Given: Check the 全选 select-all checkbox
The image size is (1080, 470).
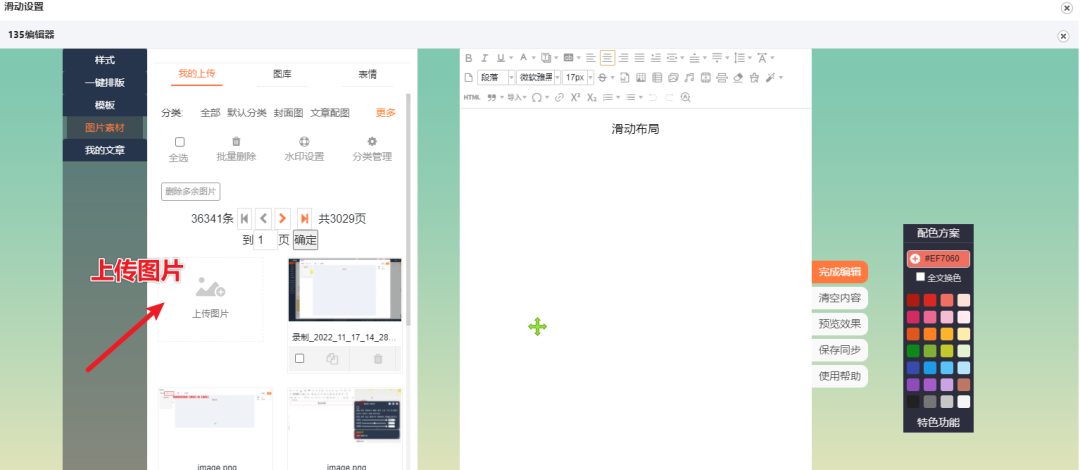Looking at the screenshot, I should (x=180, y=142).
